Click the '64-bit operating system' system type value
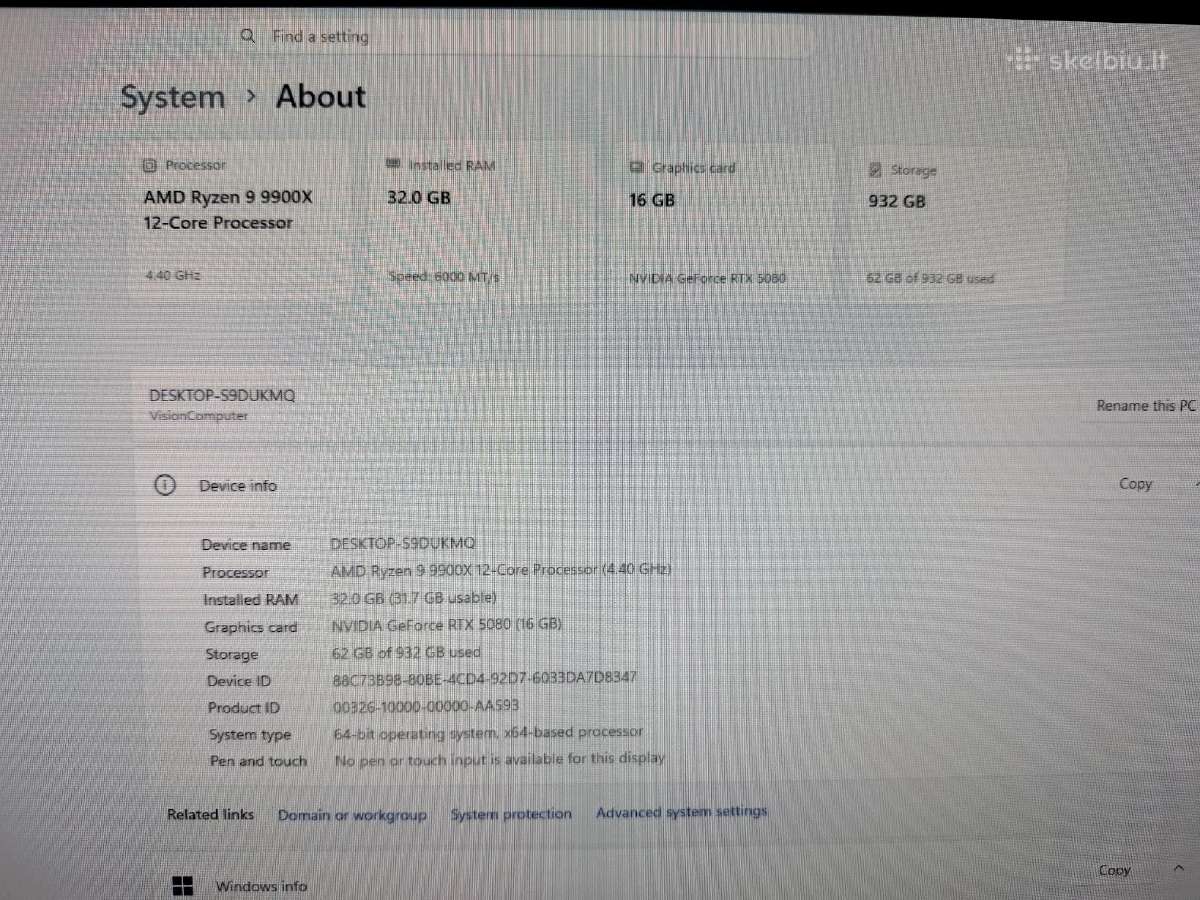 pyautogui.click(x=488, y=733)
